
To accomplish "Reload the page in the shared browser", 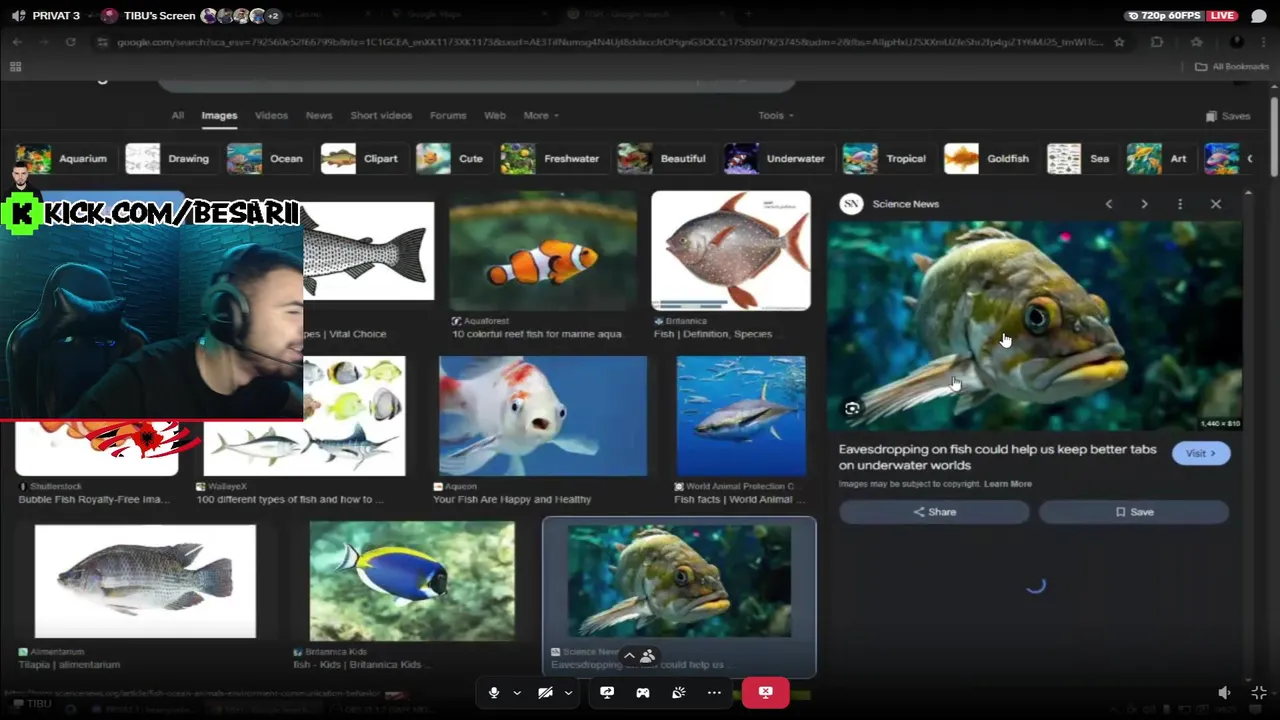I will [x=70, y=42].
